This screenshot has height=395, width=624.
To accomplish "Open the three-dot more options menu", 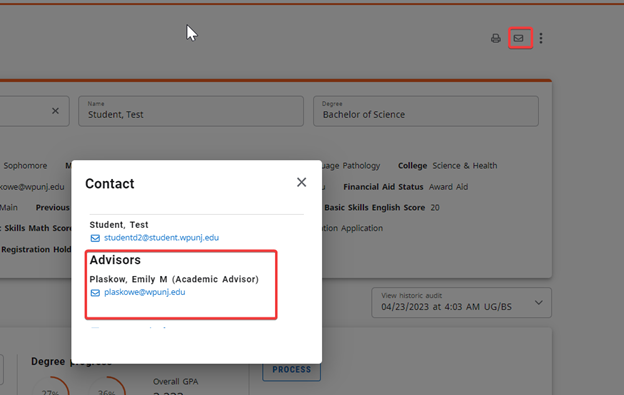I will 541,38.
